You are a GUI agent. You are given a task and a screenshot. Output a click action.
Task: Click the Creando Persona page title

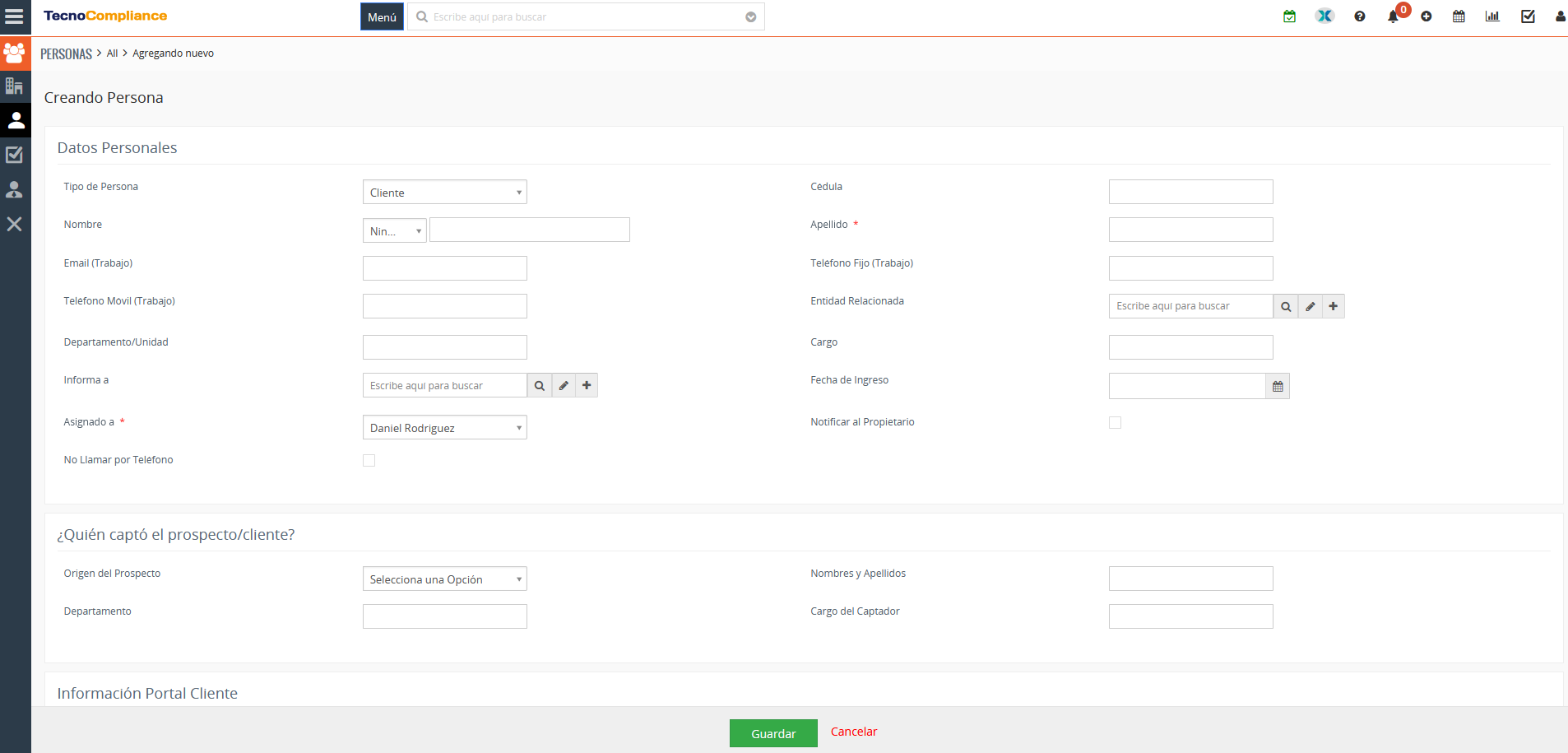coord(104,98)
